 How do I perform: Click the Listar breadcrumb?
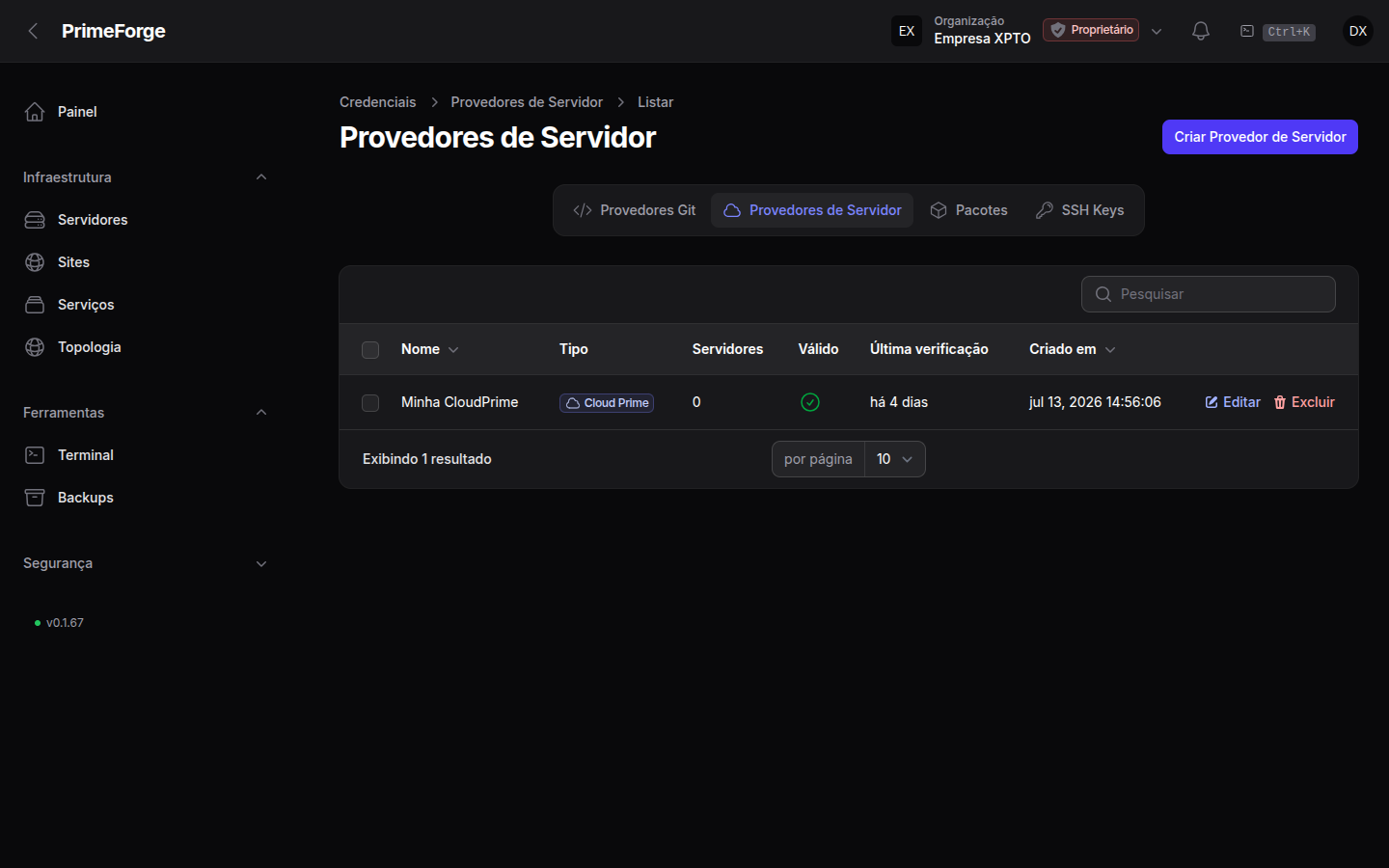[x=655, y=102]
